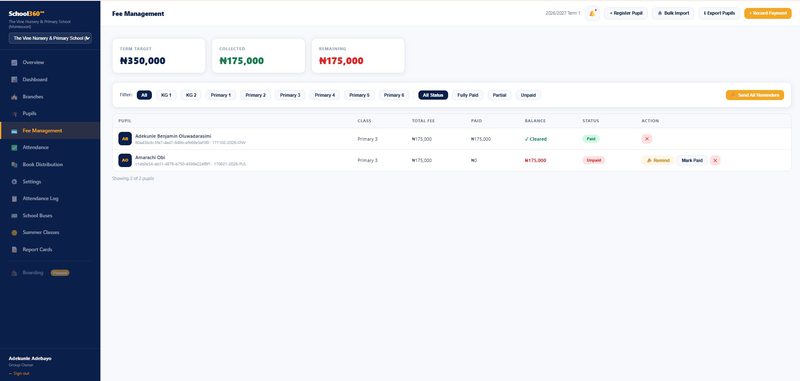800x381 pixels.
Task: Click the Paid status badge
Action: tap(591, 139)
